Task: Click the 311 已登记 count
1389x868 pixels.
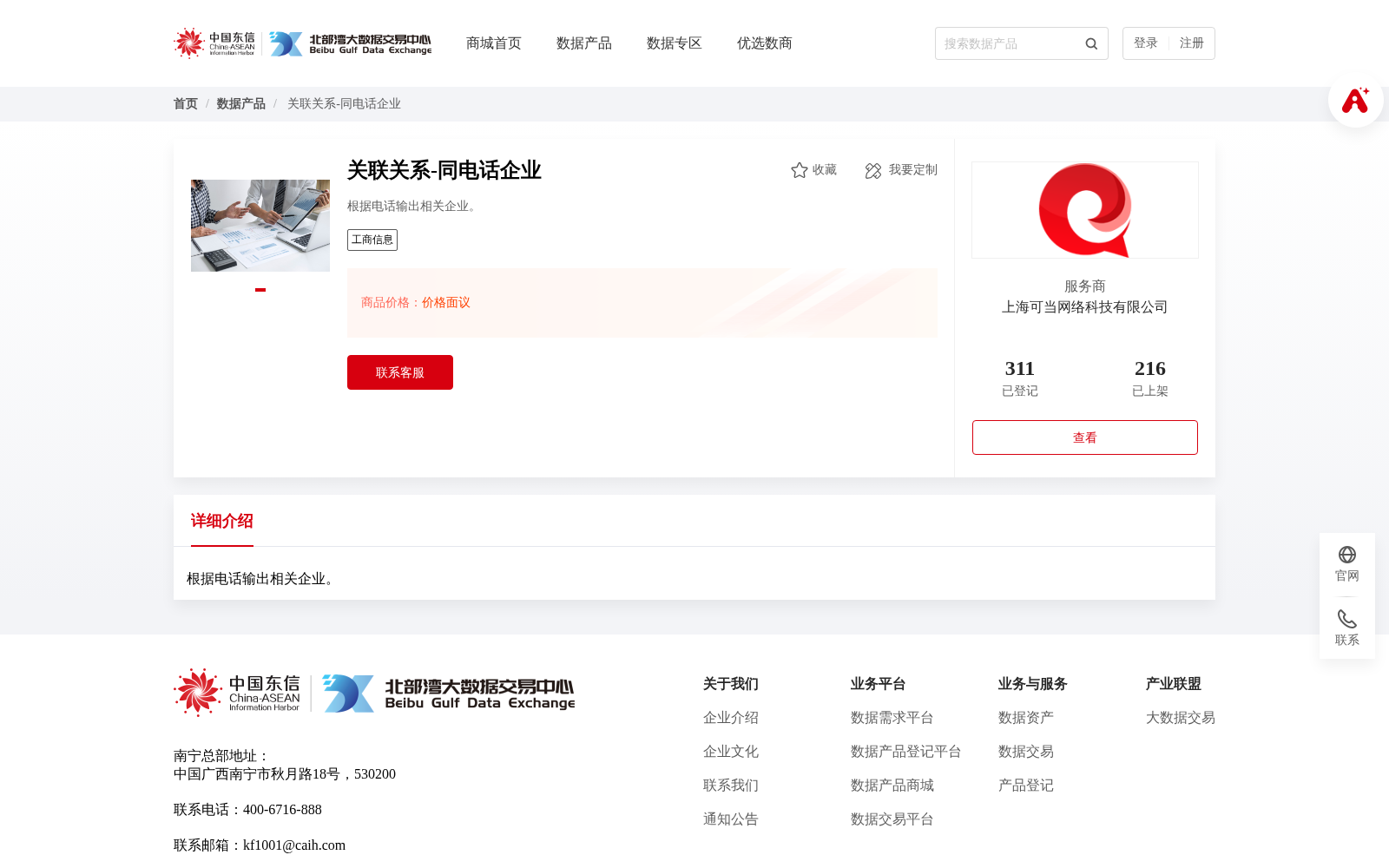Action: click(1020, 378)
